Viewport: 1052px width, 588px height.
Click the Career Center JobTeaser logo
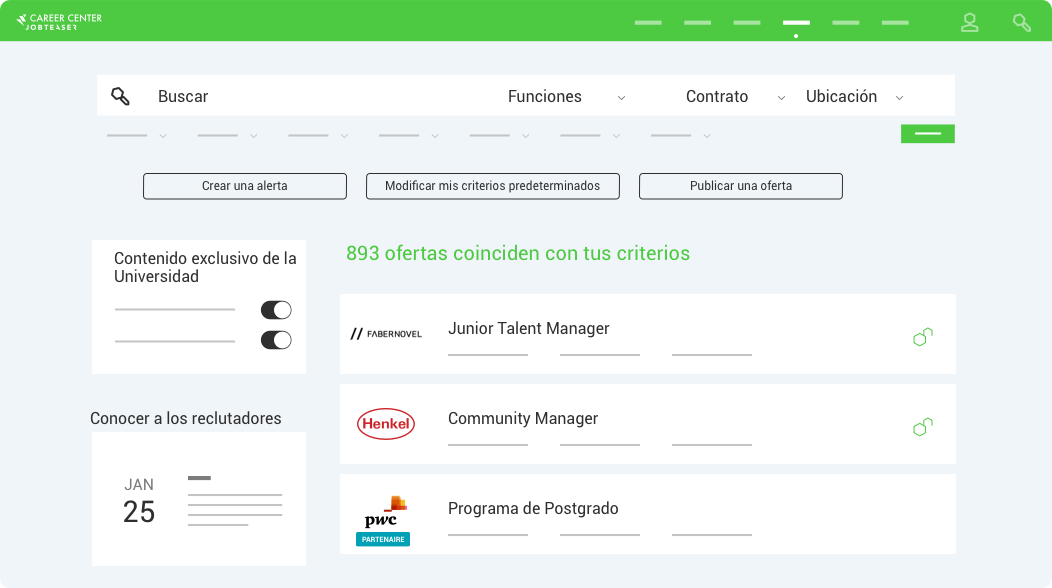(x=59, y=21)
